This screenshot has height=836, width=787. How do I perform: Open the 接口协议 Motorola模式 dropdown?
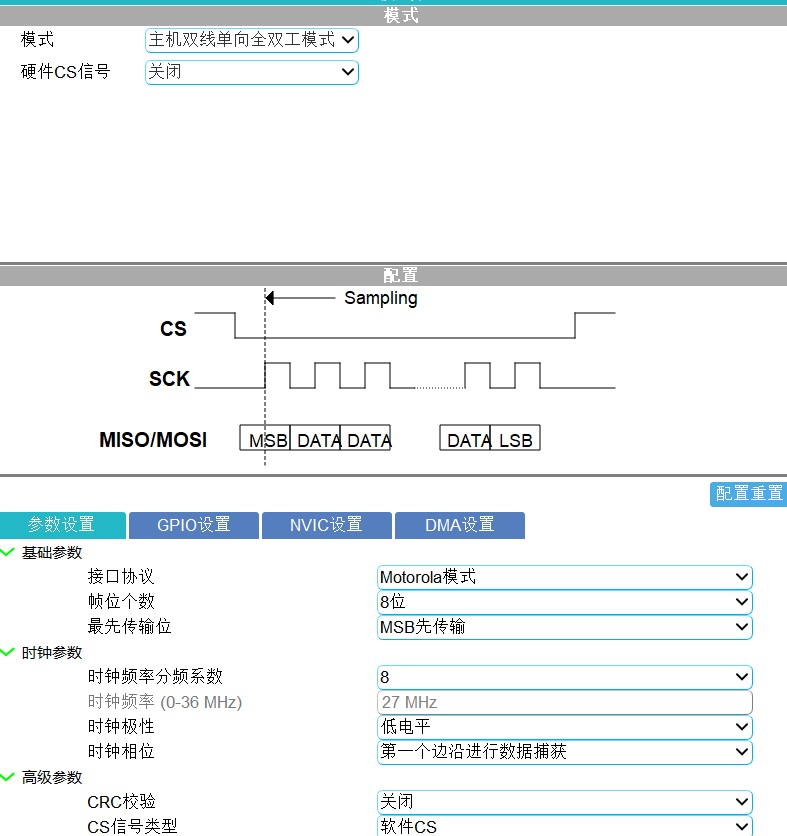(564, 577)
